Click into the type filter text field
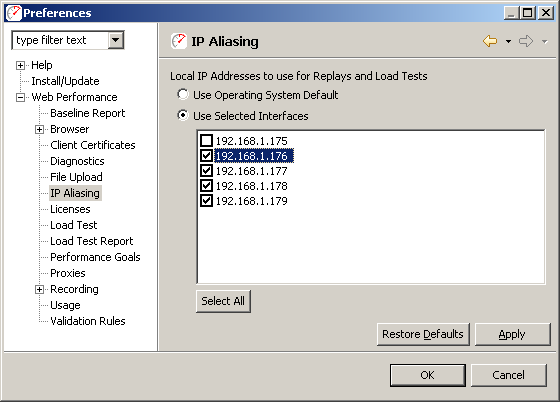560x402 pixels. (x=60, y=40)
